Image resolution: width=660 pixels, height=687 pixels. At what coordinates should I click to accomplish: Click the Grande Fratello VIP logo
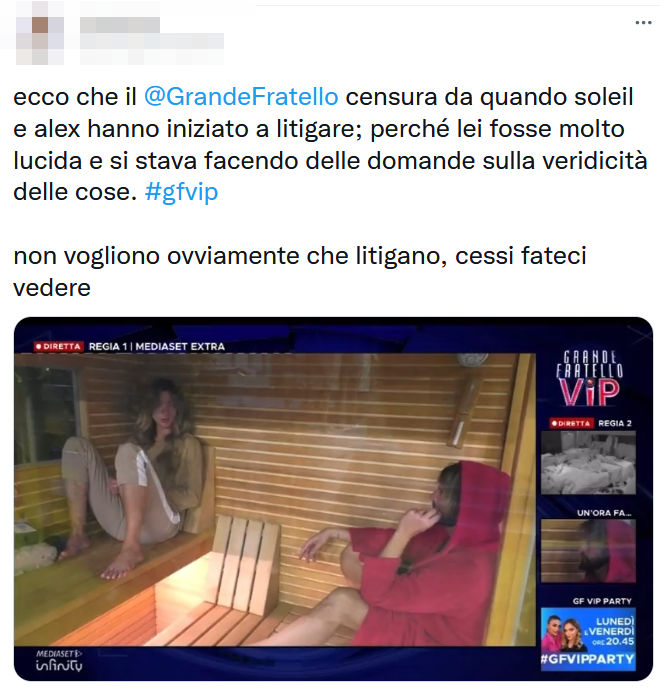pos(589,378)
